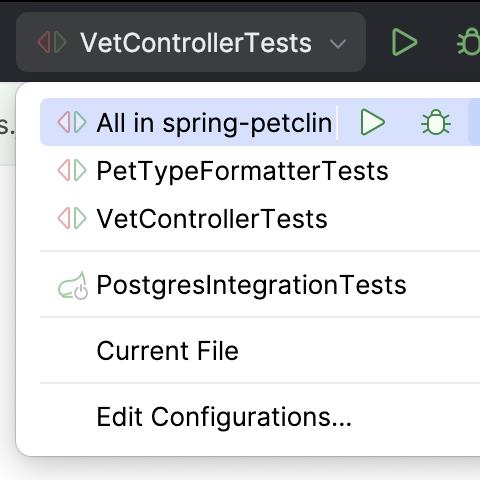
Task: Click JUnit icon in the run configuration selector
Action: 52,42
